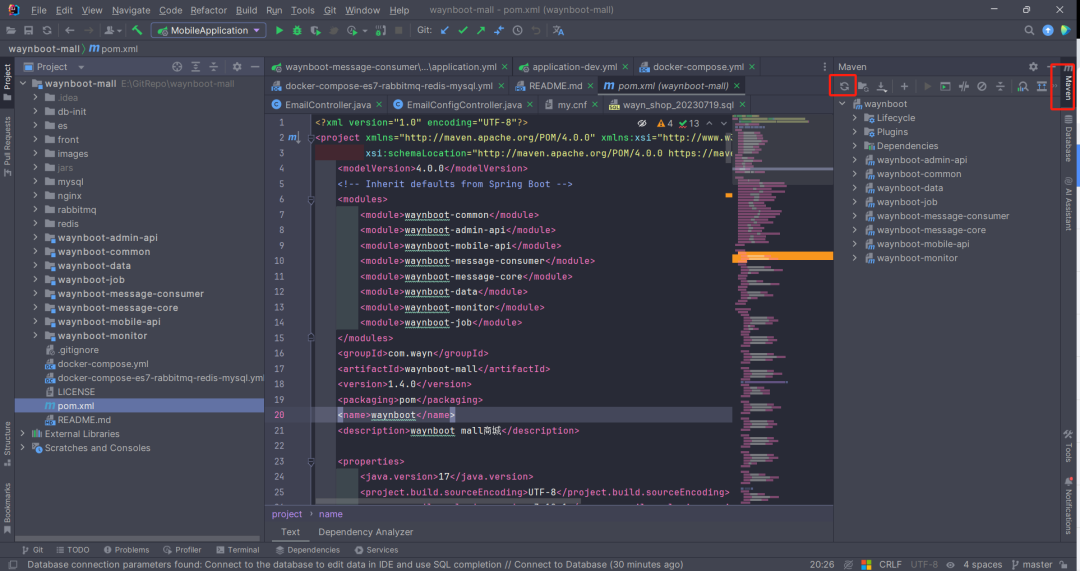Click Git Update Project blue arrow
The height and width of the screenshot is (571, 1080).
point(445,30)
